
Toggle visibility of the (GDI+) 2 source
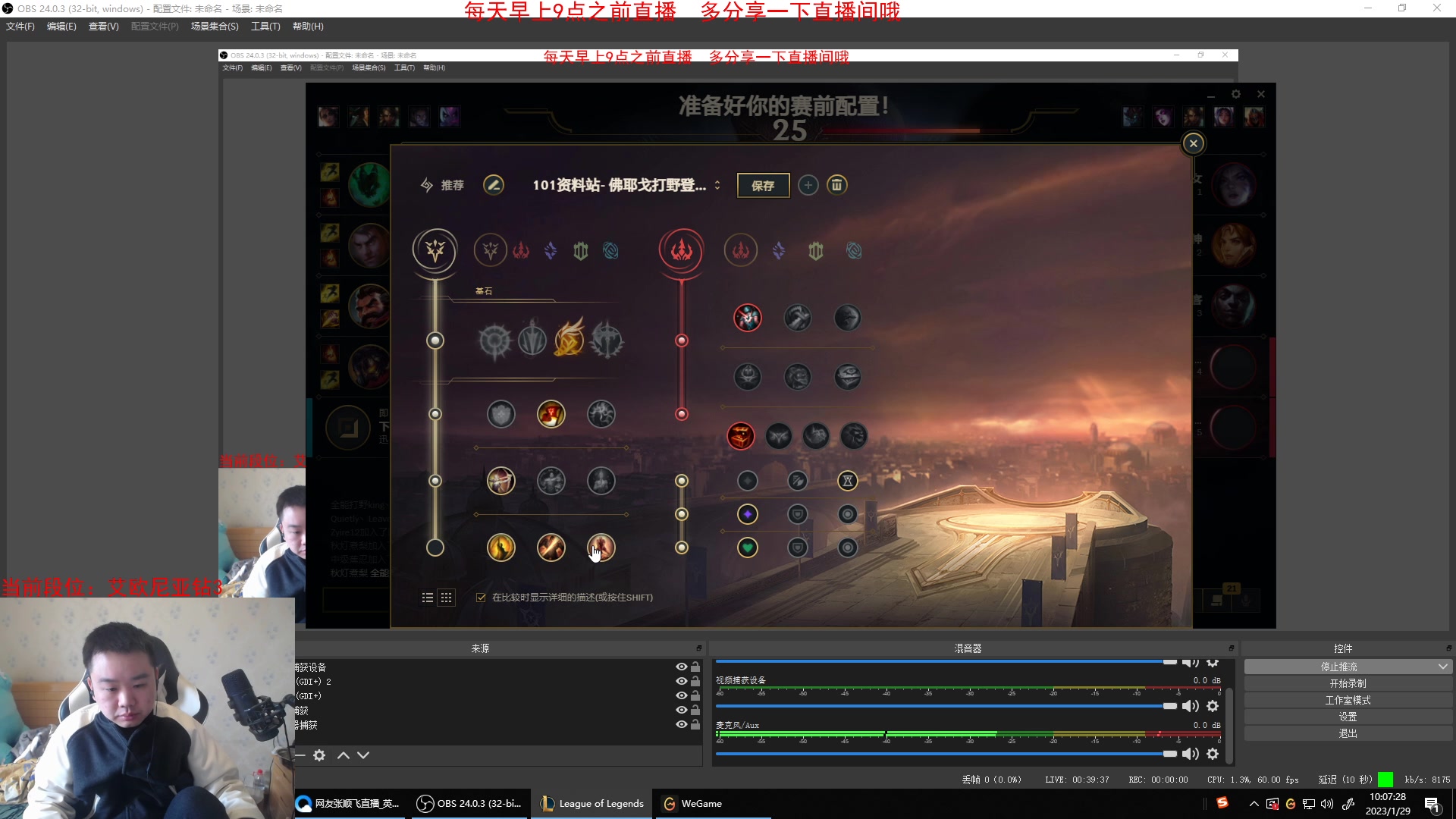tap(682, 681)
